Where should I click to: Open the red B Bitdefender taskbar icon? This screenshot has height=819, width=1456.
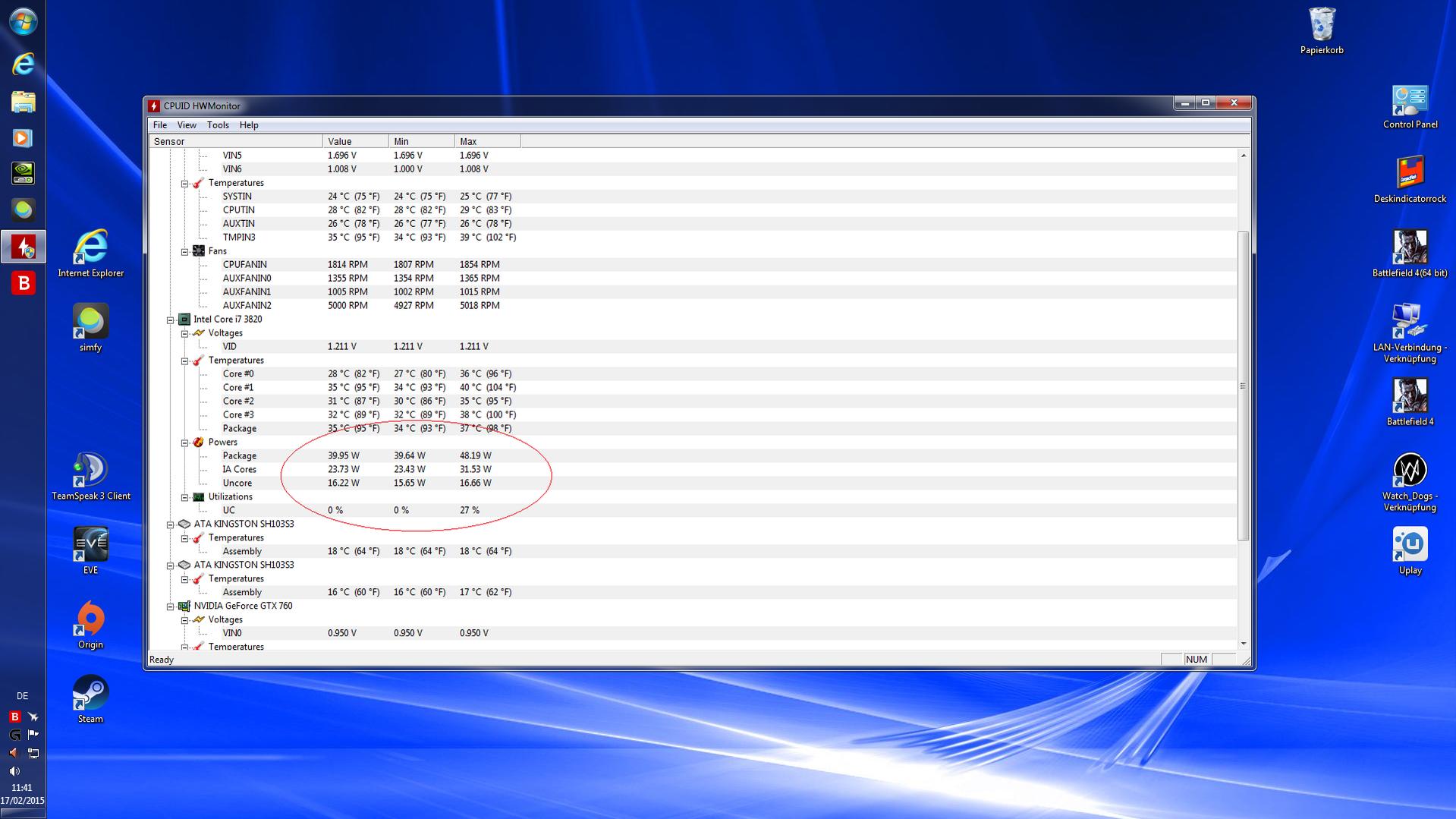[x=23, y=283]
